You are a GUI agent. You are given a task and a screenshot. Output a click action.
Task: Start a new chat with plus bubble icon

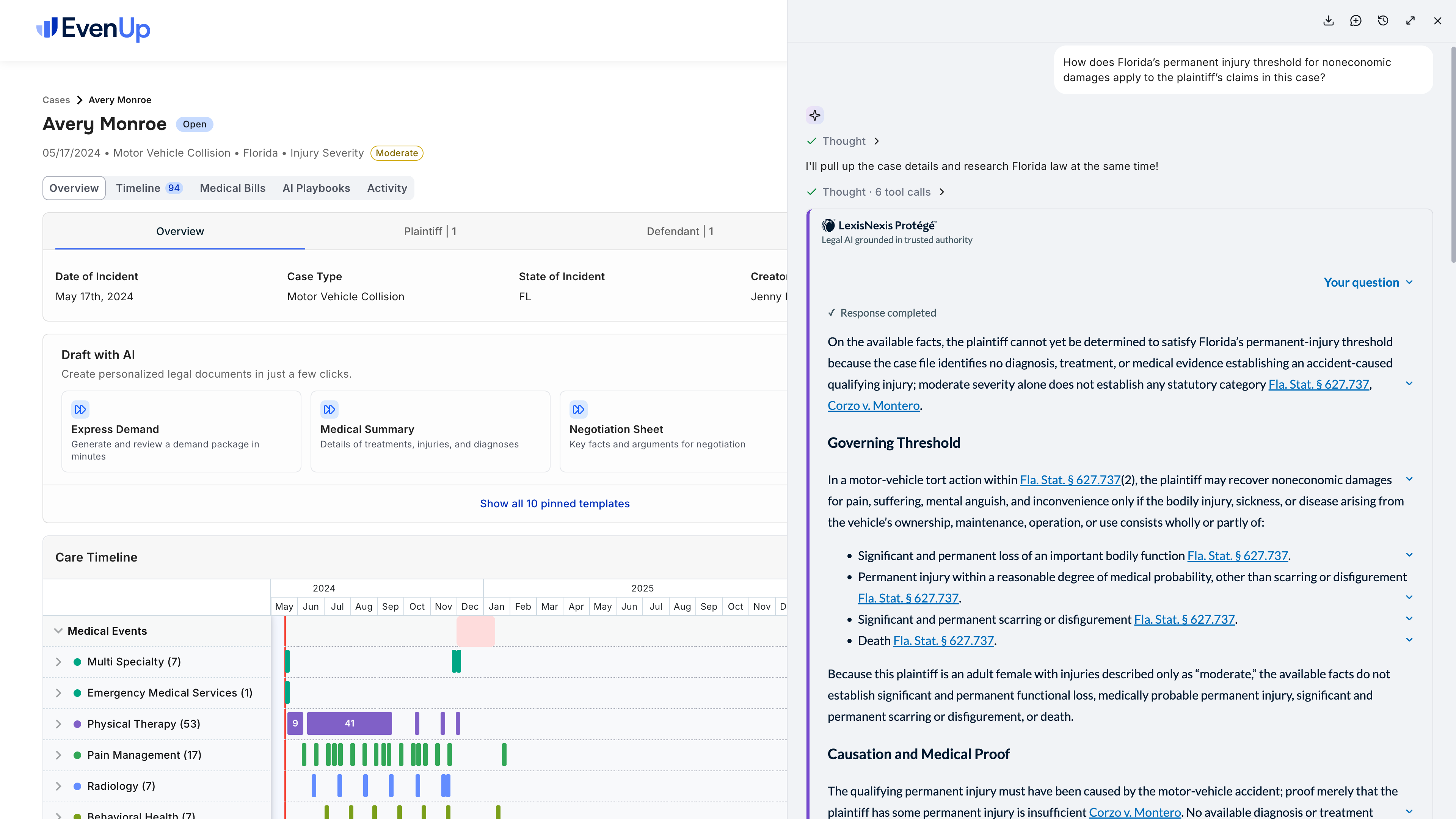pos(1356,21)
